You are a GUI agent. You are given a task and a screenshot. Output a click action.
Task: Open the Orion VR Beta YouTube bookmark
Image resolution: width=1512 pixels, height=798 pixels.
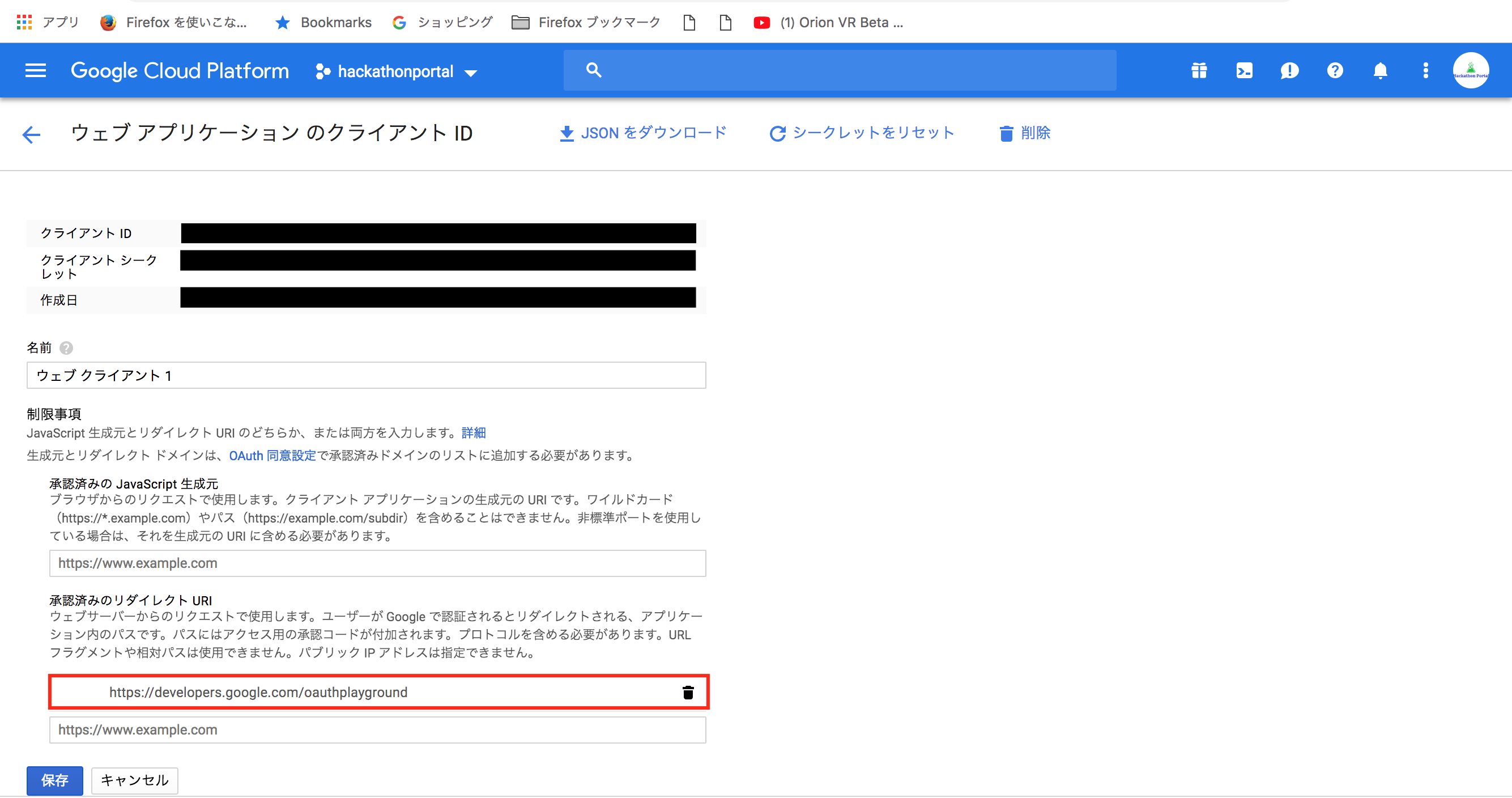coord(829,22)
